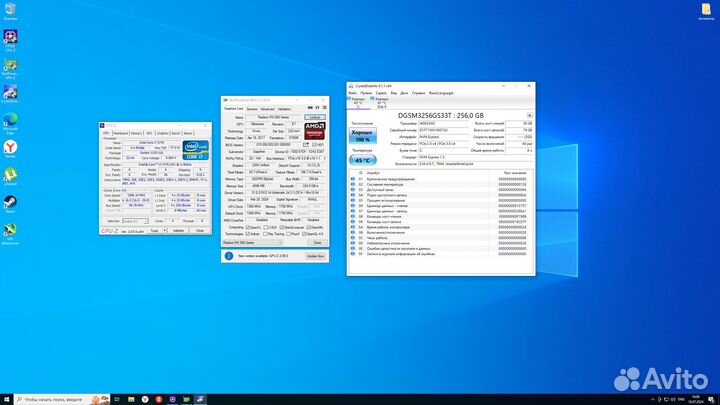Open the Radeon RX 500 Series GPU selector dropdown
The height and width of the screenshot is (405, 720).
click(x=252, y=242)
